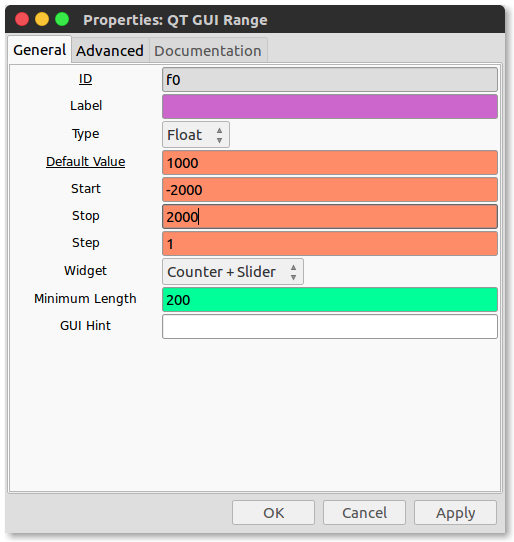Screen dimensions: 514x542
Task: Click the Start label text
Action: tap(86, 189)
